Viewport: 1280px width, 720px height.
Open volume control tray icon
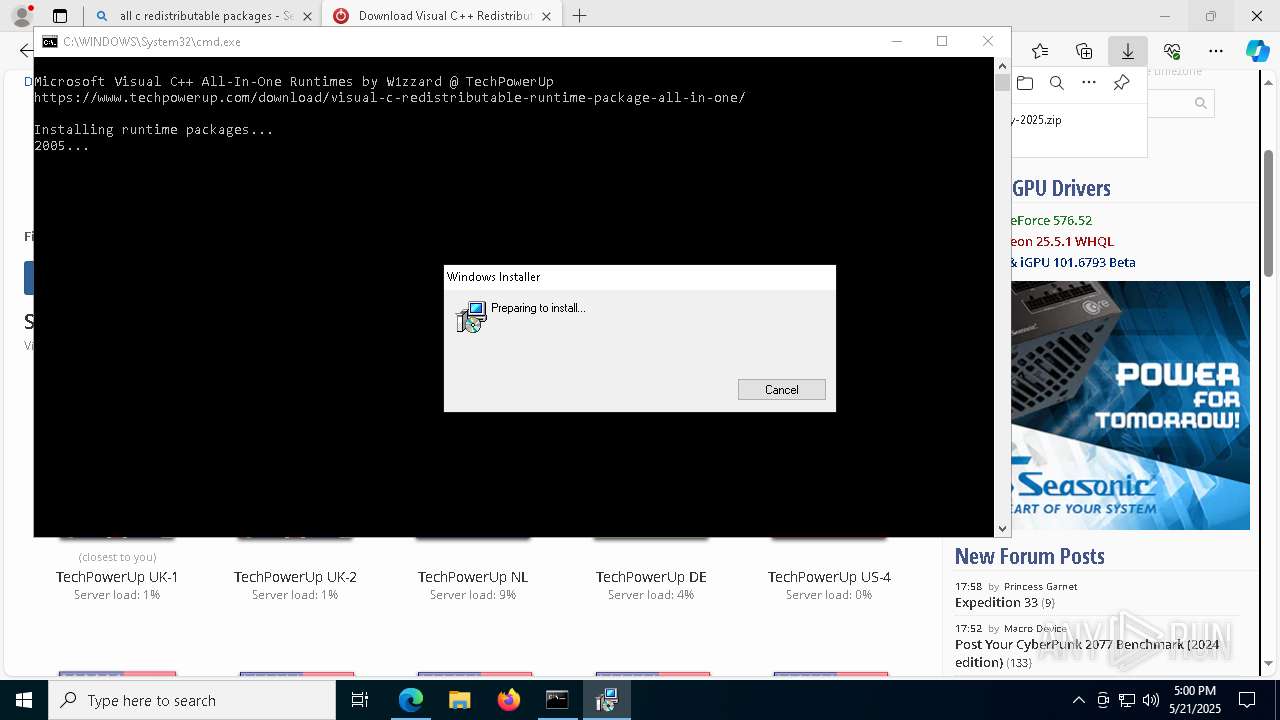tap(1151, 700)
